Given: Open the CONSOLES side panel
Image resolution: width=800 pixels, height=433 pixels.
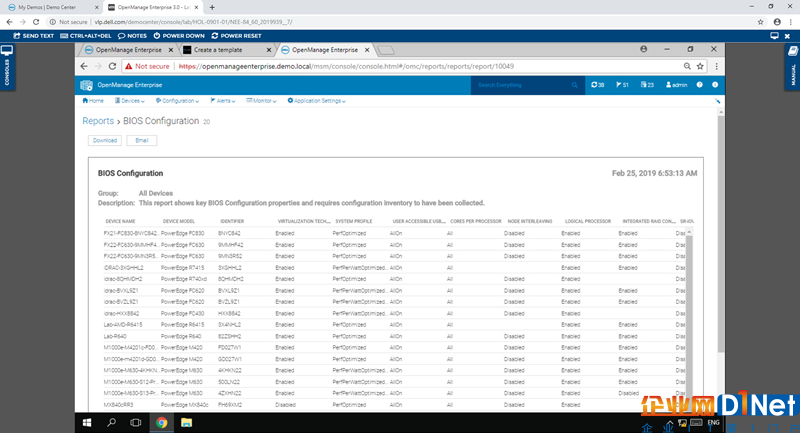Looking at the screenshot, I should pos(7,67).
